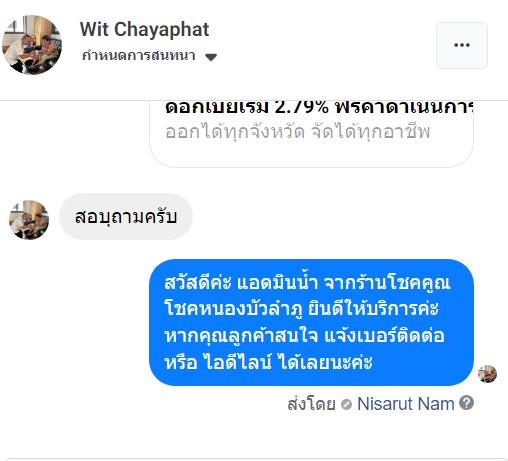
Task: Click แจ้งเบอร์ติดต่อ text in blue message
Action: pyautogui.click(x=384, y=336)
